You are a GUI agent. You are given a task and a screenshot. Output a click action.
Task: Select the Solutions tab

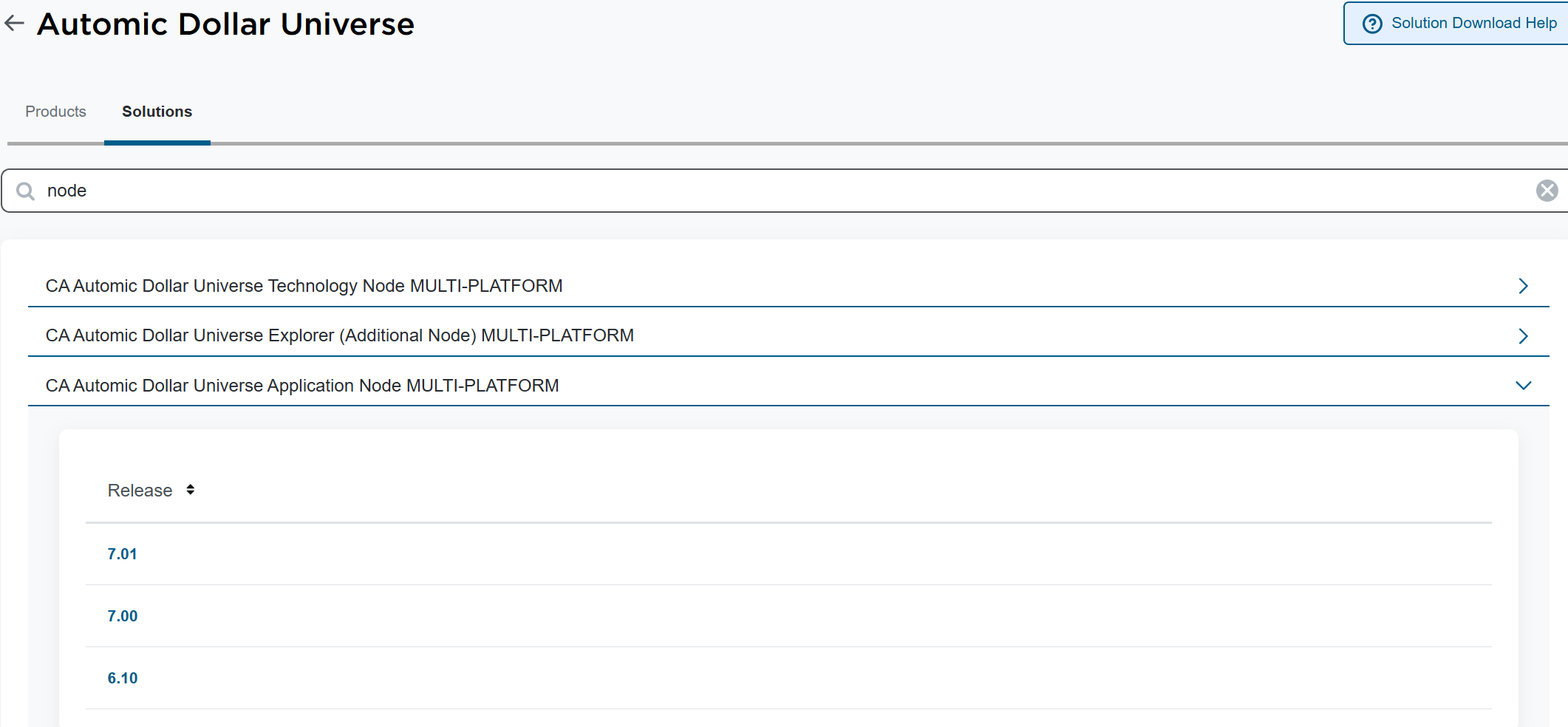(x=157, y=112)
